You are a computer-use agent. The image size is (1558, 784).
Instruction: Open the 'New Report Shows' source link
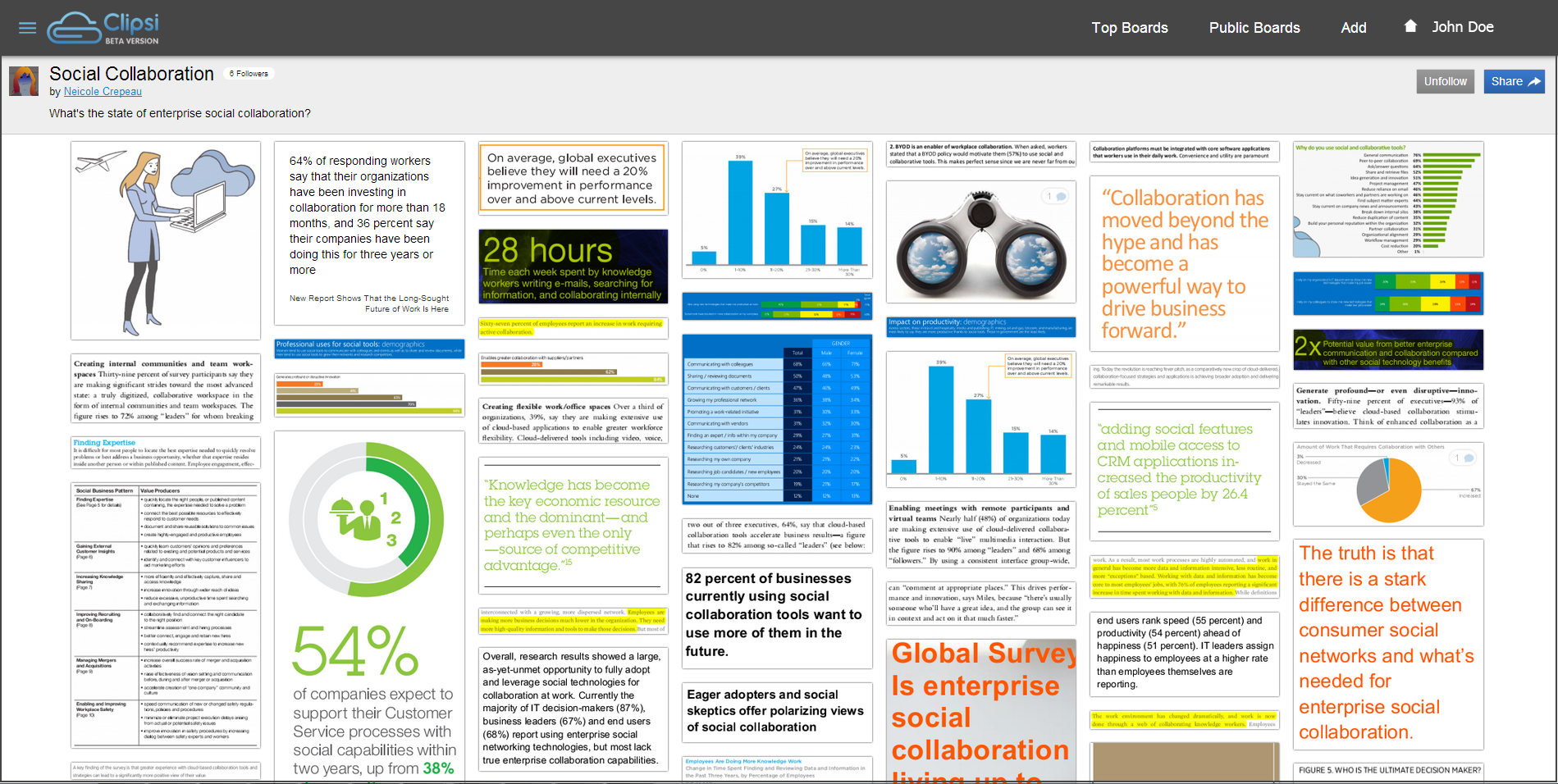pos(369,303)
